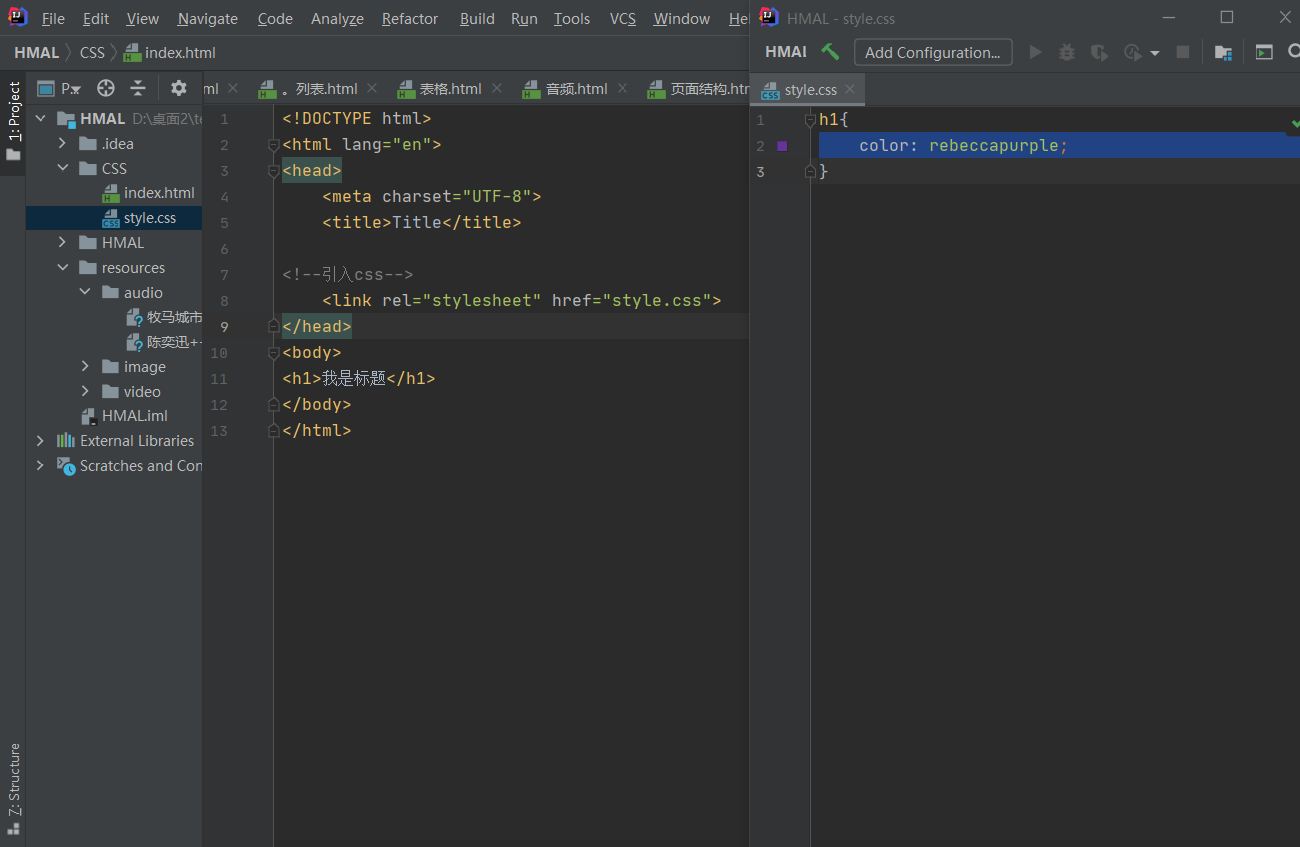
Task: Open the Project Structure icon
Action: click(1223, 52)
